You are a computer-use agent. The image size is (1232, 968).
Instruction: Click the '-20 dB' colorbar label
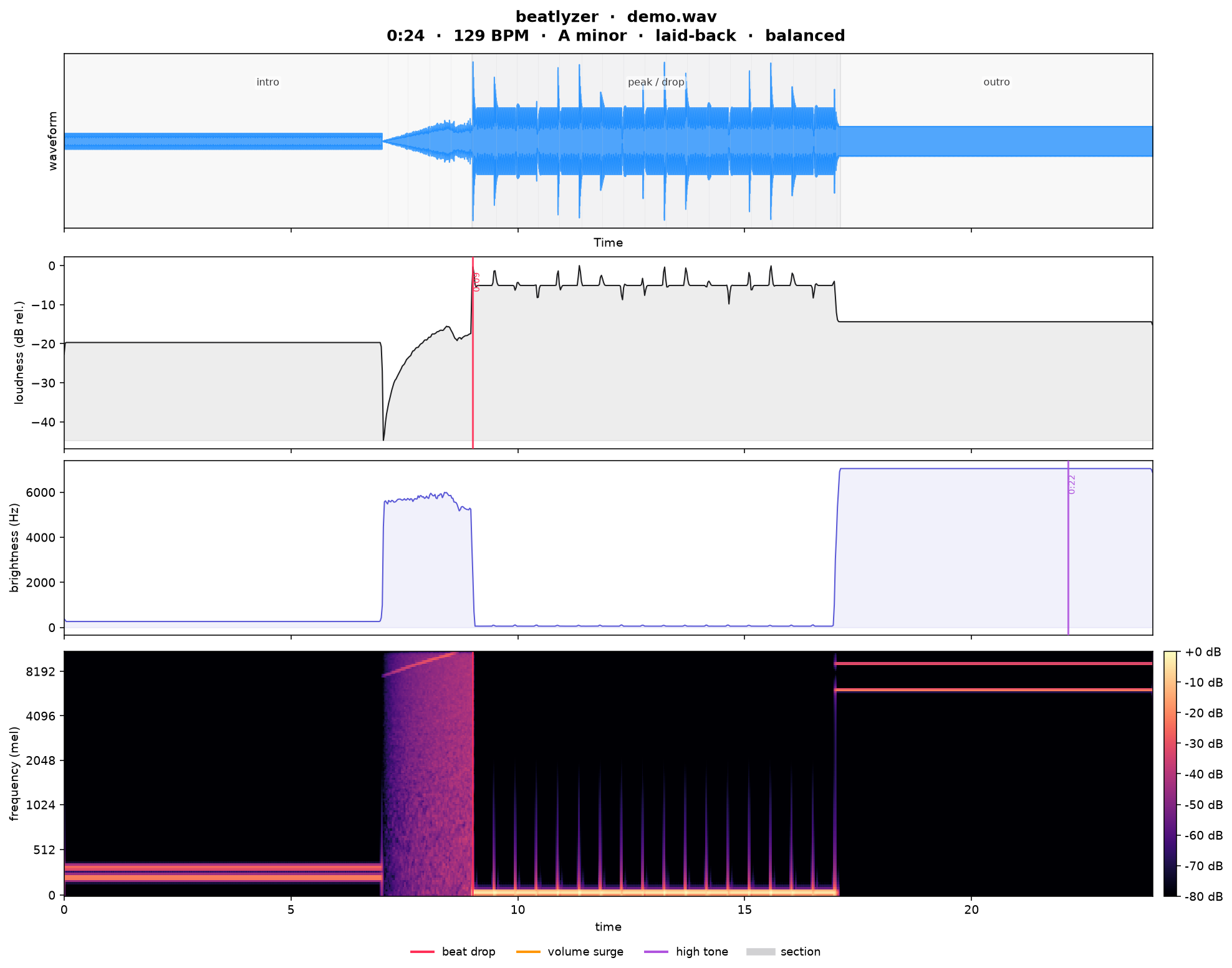[1204, 713]
